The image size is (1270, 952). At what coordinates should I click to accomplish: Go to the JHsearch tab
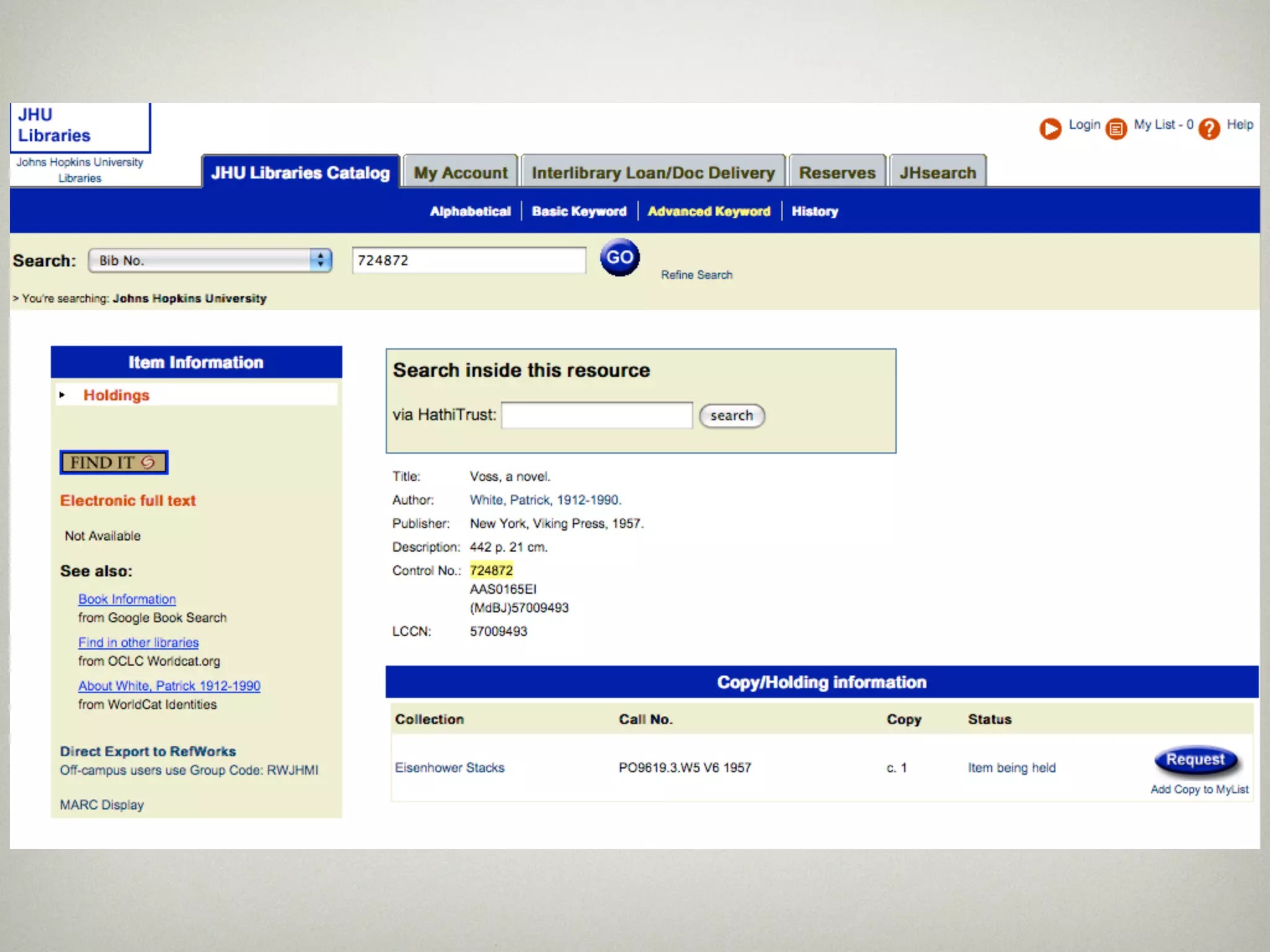click(x=937, y=172)
